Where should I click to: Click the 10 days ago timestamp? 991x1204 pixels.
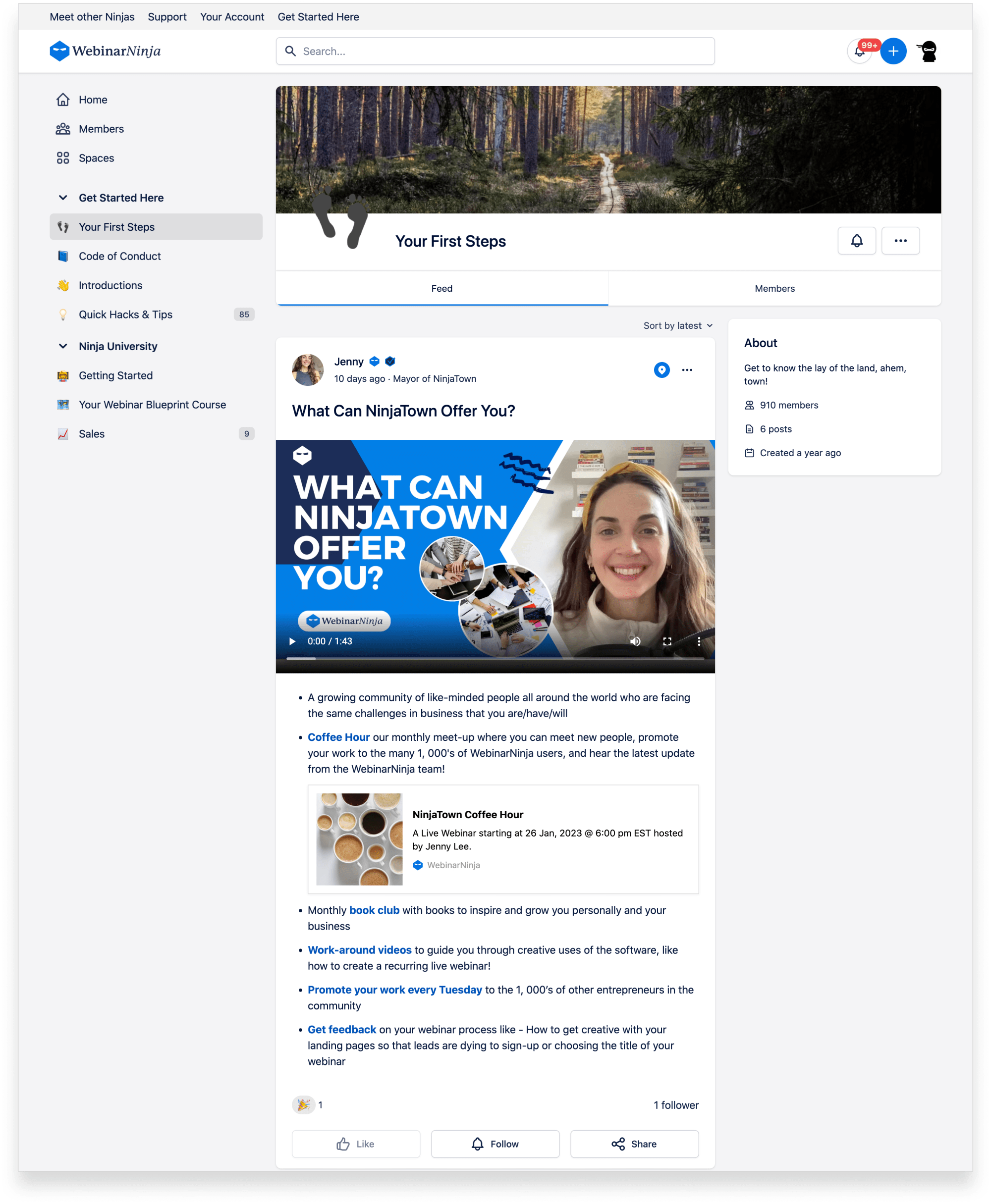click(359, 378)
